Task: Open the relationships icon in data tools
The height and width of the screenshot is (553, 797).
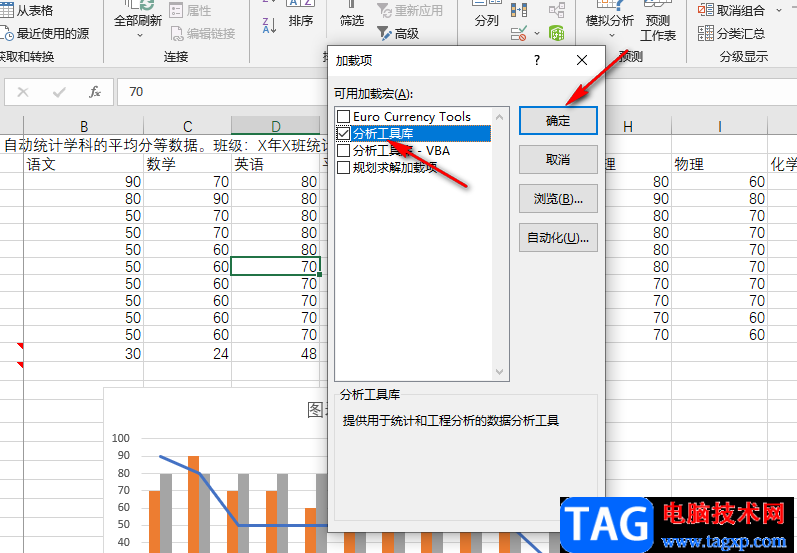Action: pos(557,10)
